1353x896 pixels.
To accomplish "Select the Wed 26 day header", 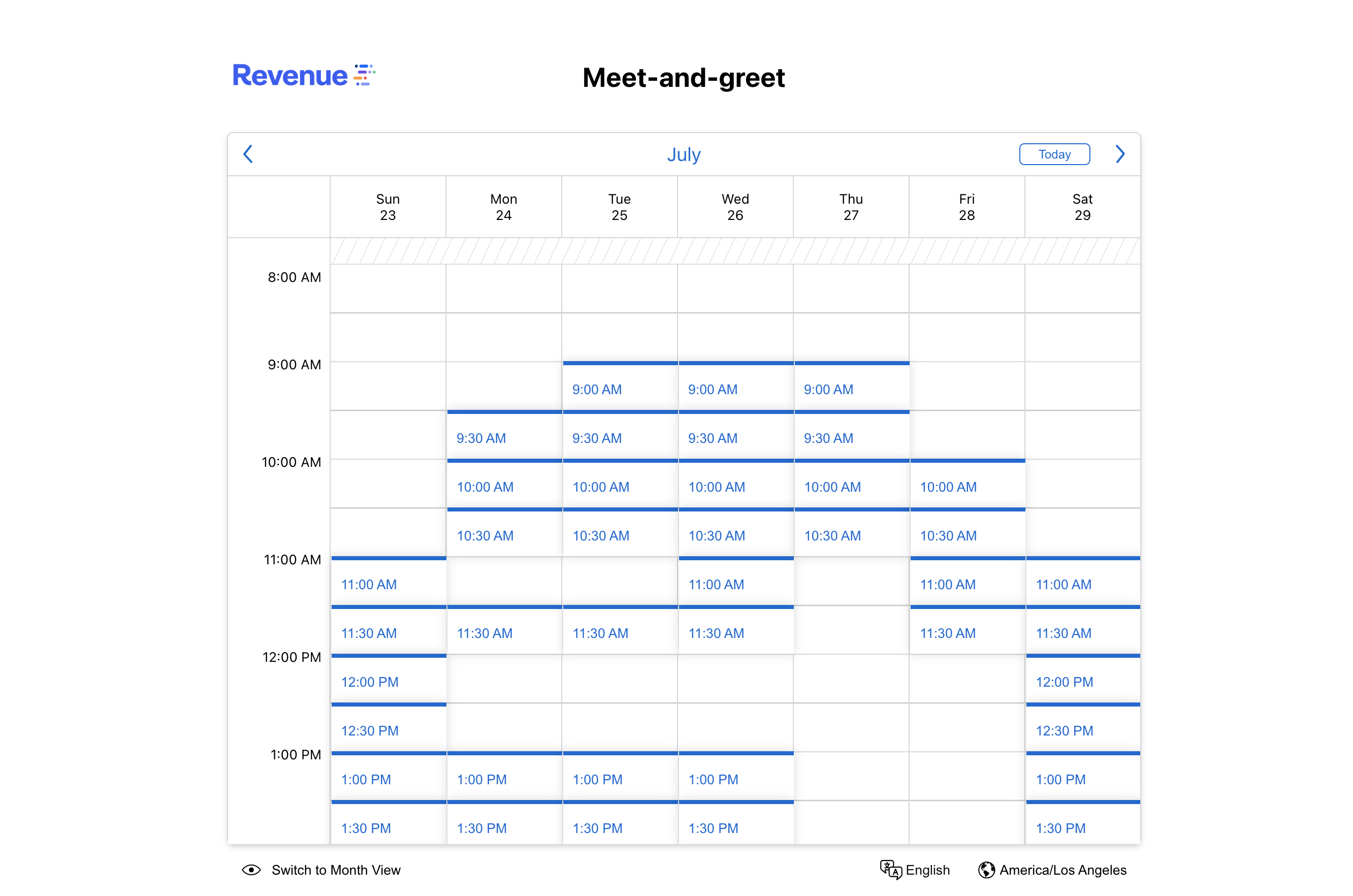I will 735,207.
